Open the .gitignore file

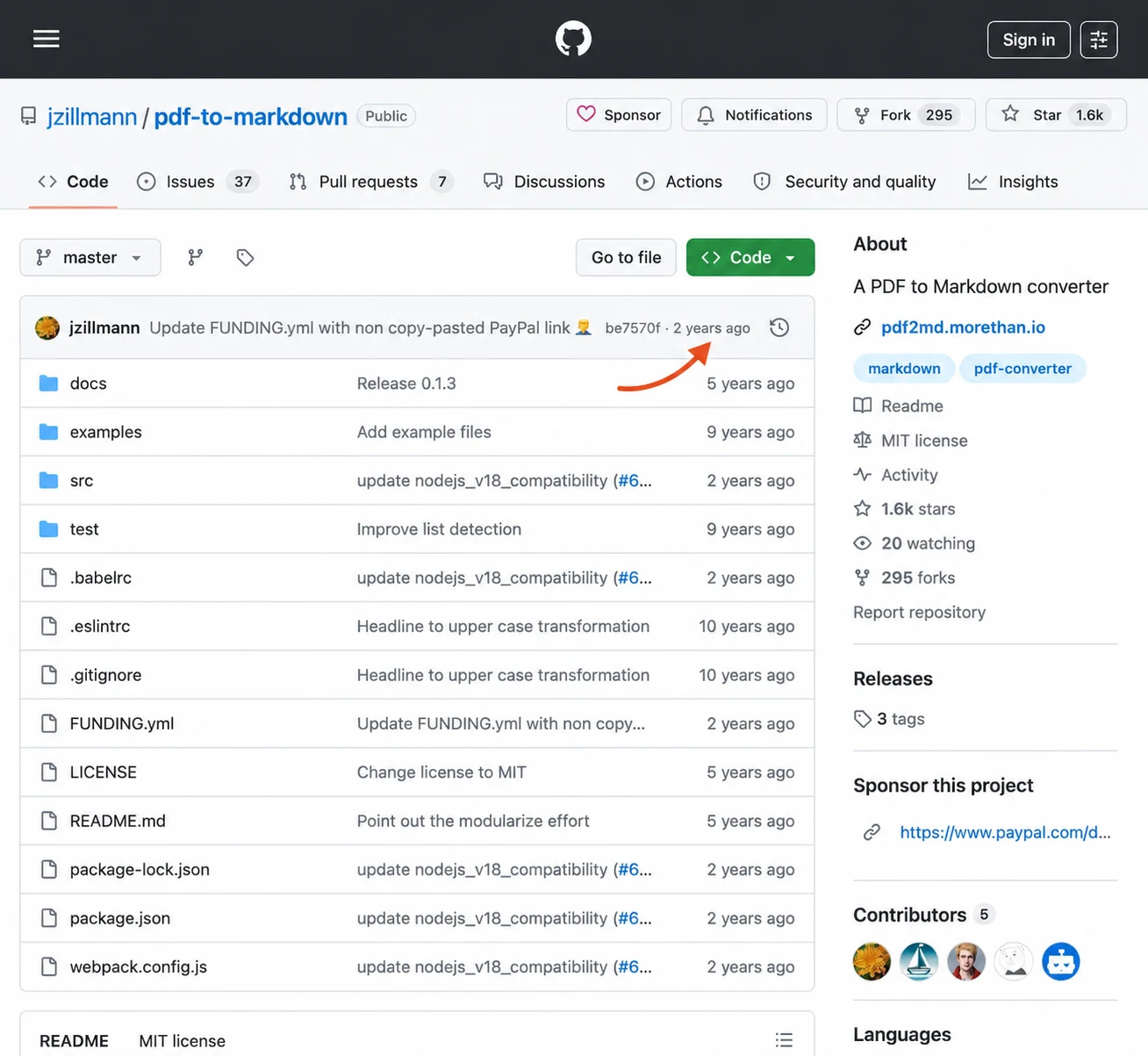[105, 675]
